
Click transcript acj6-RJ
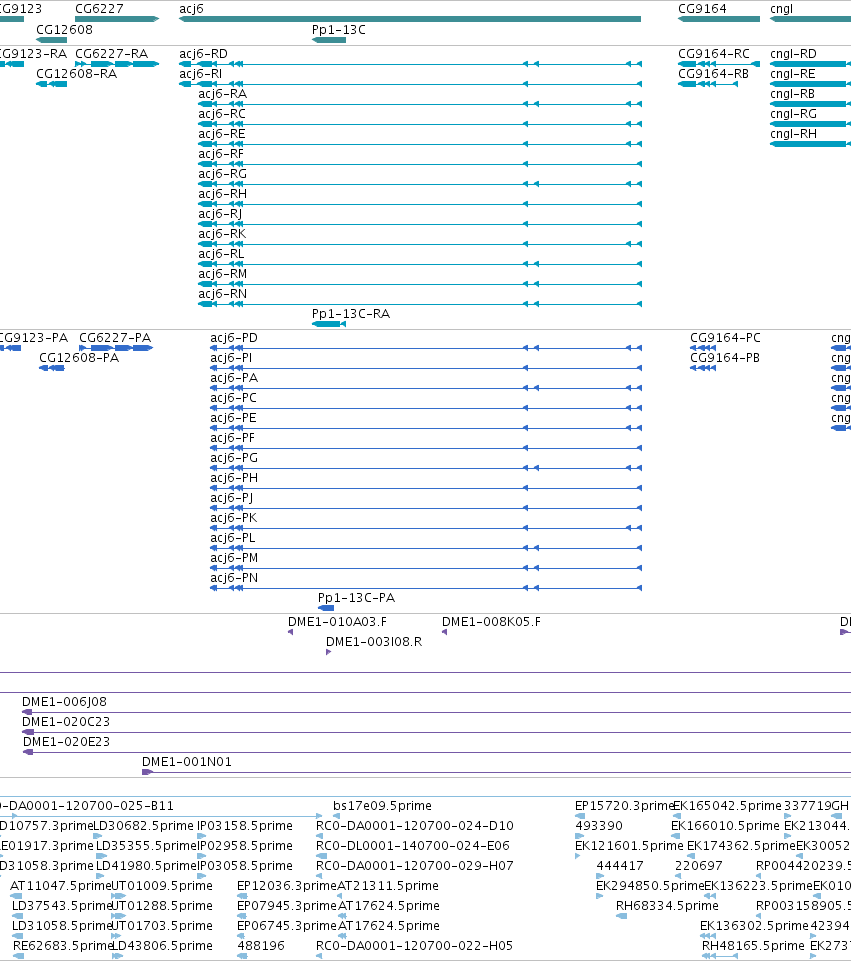220,214
